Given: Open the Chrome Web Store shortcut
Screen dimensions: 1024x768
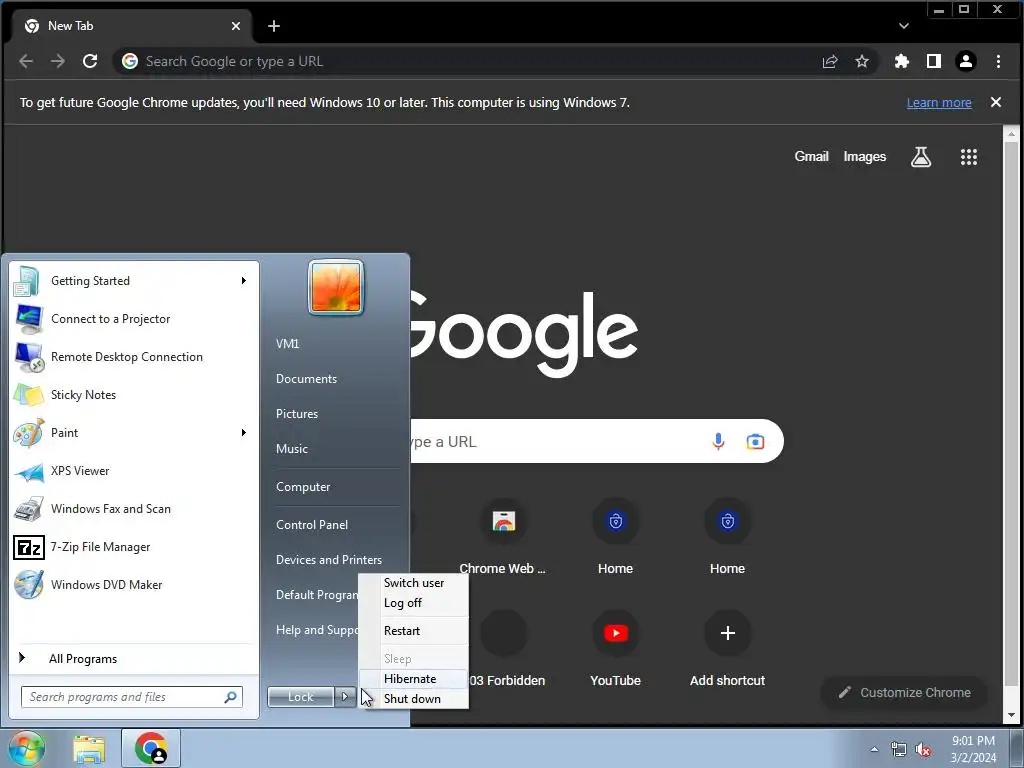Looking at the screenshot, I should point(503,537).
